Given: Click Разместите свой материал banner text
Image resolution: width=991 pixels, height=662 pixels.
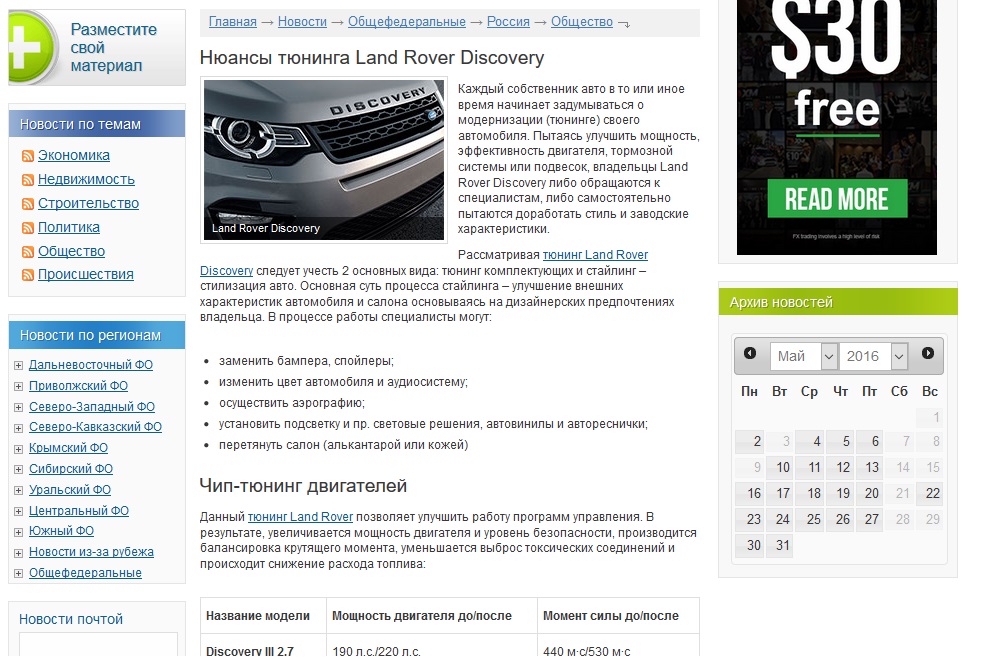Looking at the screenshot, I should 114,47.
